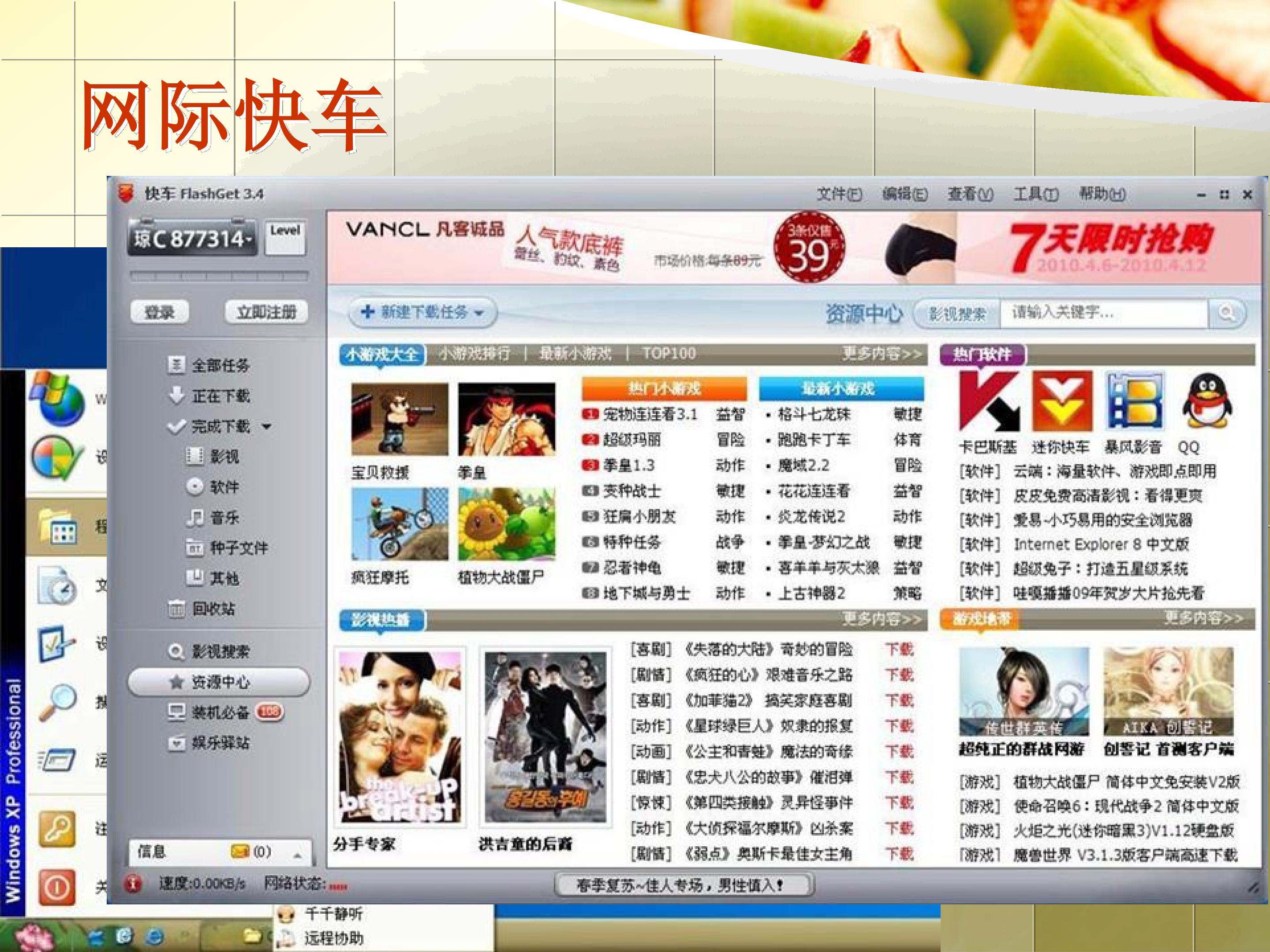Open the 超纯正的群战网游 game image
This screenshot has width=1270, height=952.
coord(1023,692)
